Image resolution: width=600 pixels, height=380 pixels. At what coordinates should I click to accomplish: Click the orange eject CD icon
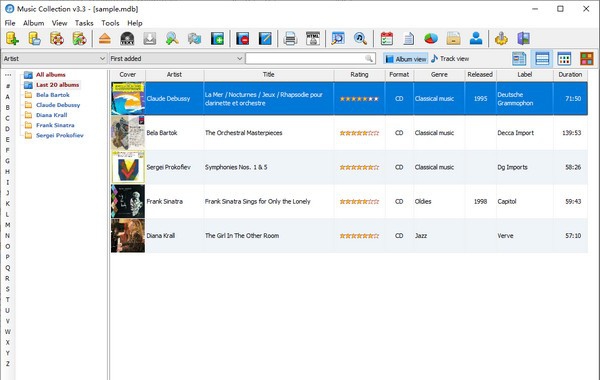[x=104, y=39]
